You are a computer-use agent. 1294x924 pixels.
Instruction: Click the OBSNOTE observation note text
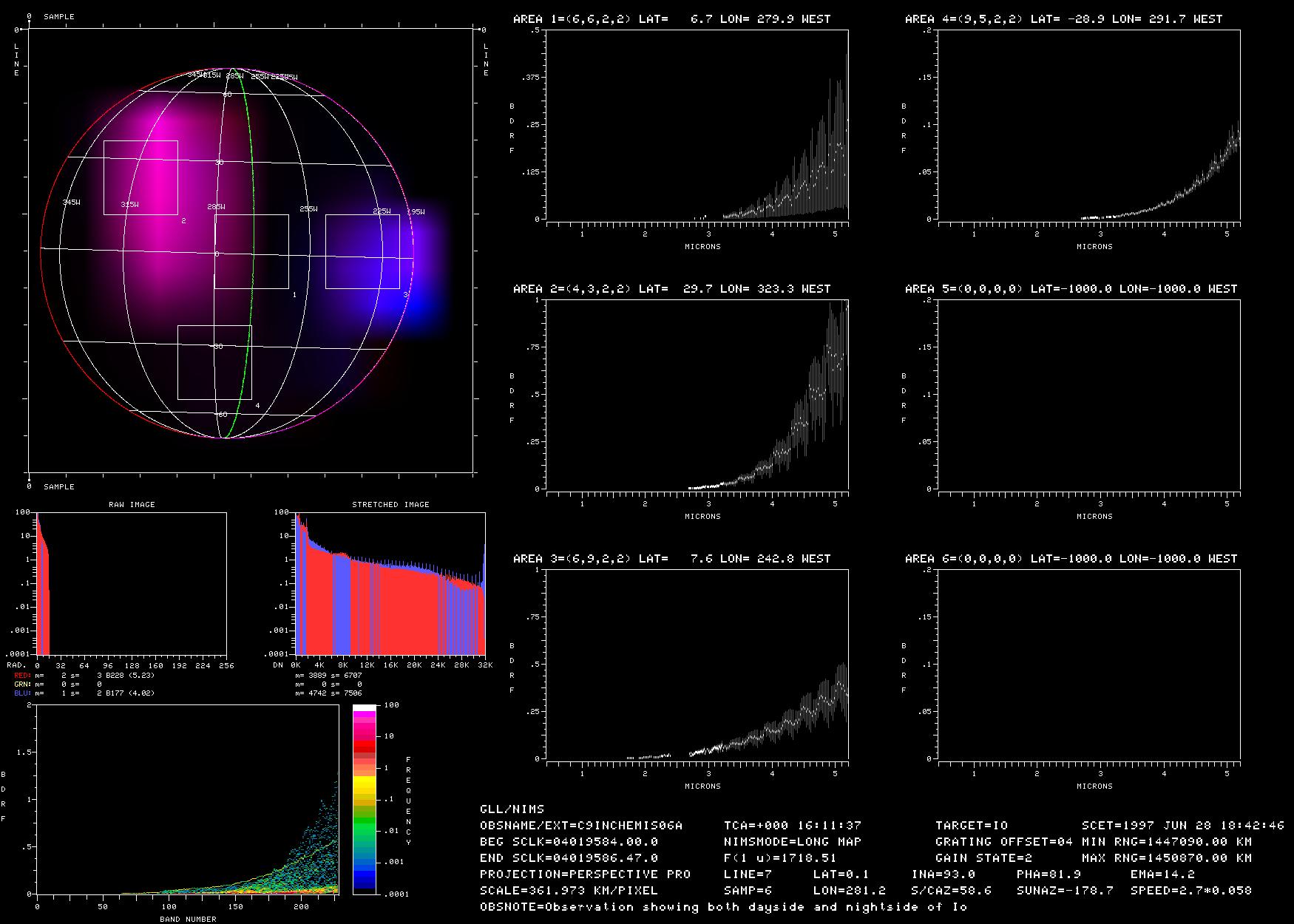pos(723,907)
